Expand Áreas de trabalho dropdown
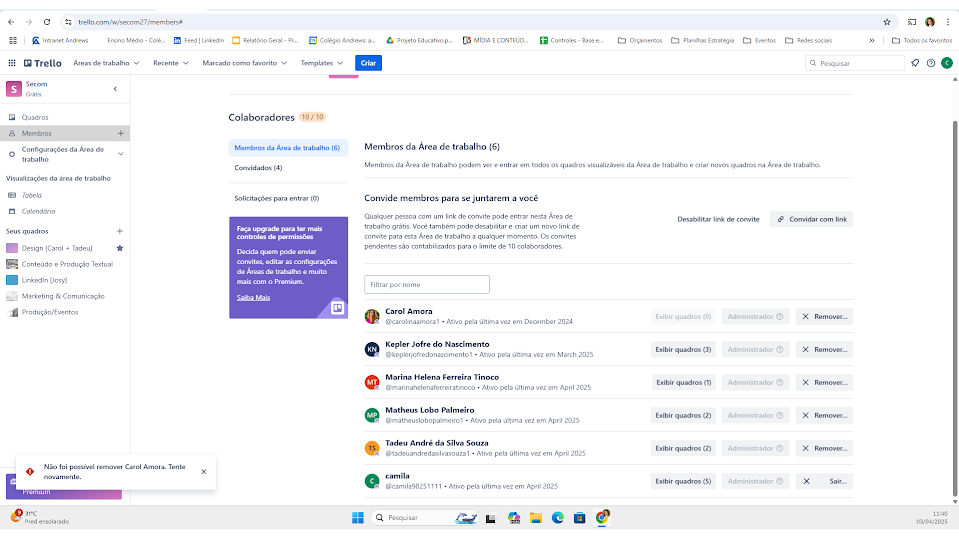 (x=106, y=63)
